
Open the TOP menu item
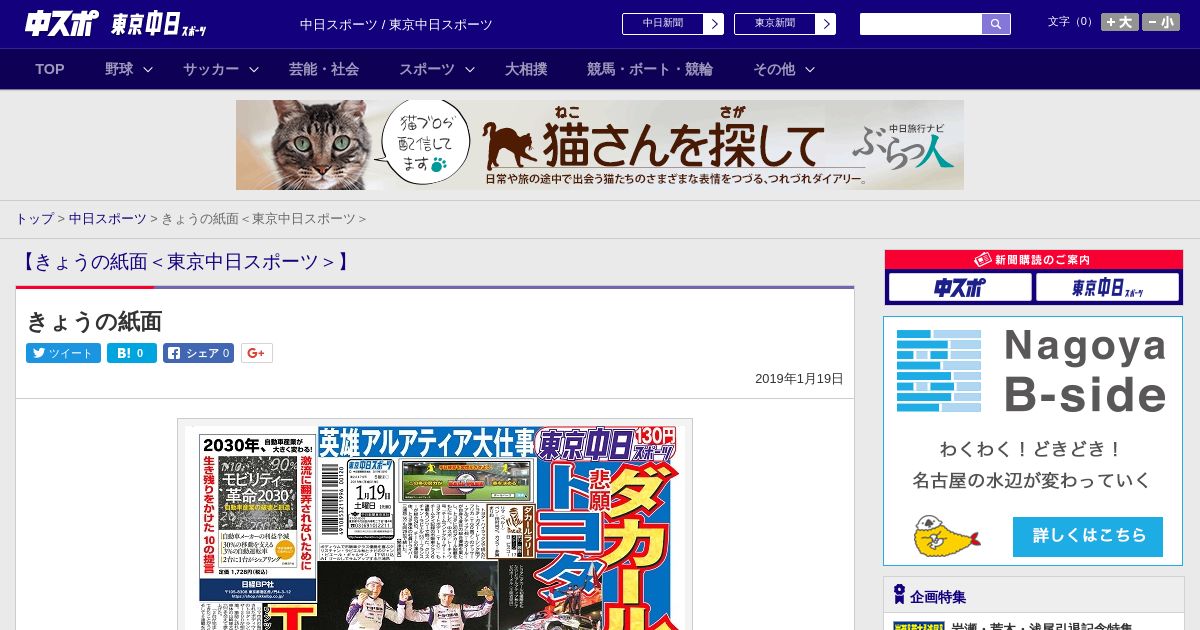tap(50, 69)
